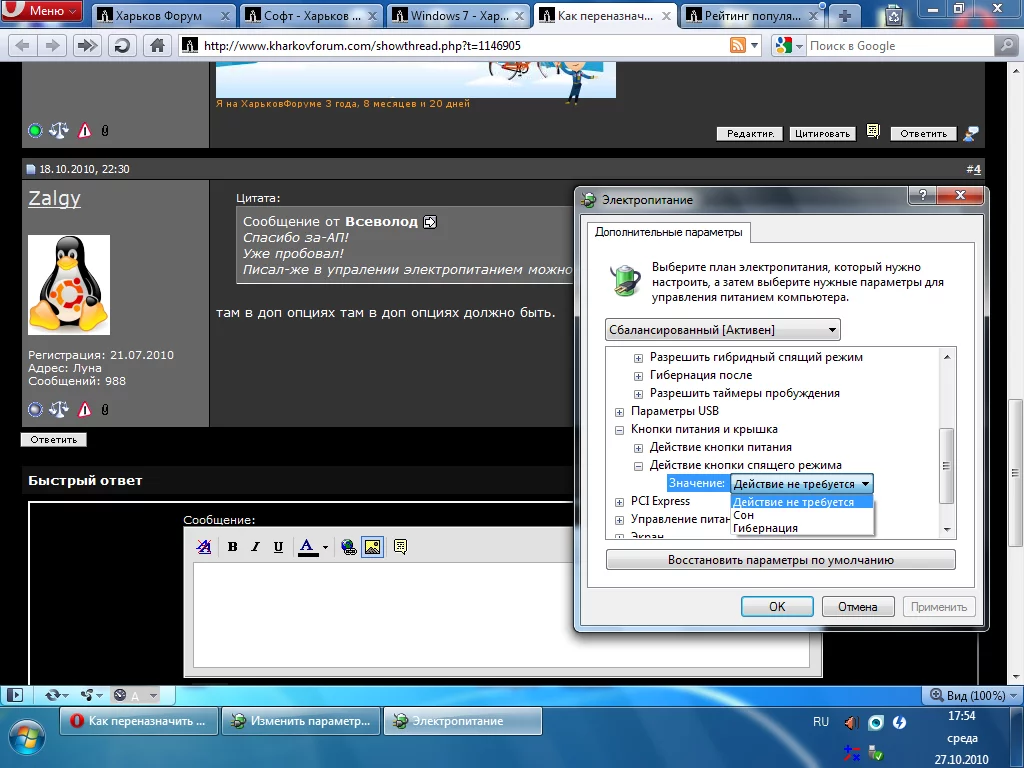1024x768 pixels.
Task: Click the remove formatting icon in editor
Action: coord(204,547)
